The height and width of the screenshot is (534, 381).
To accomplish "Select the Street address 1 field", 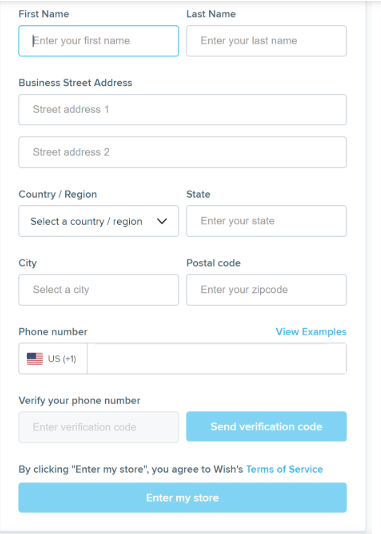I will click(x=182, y=110).
